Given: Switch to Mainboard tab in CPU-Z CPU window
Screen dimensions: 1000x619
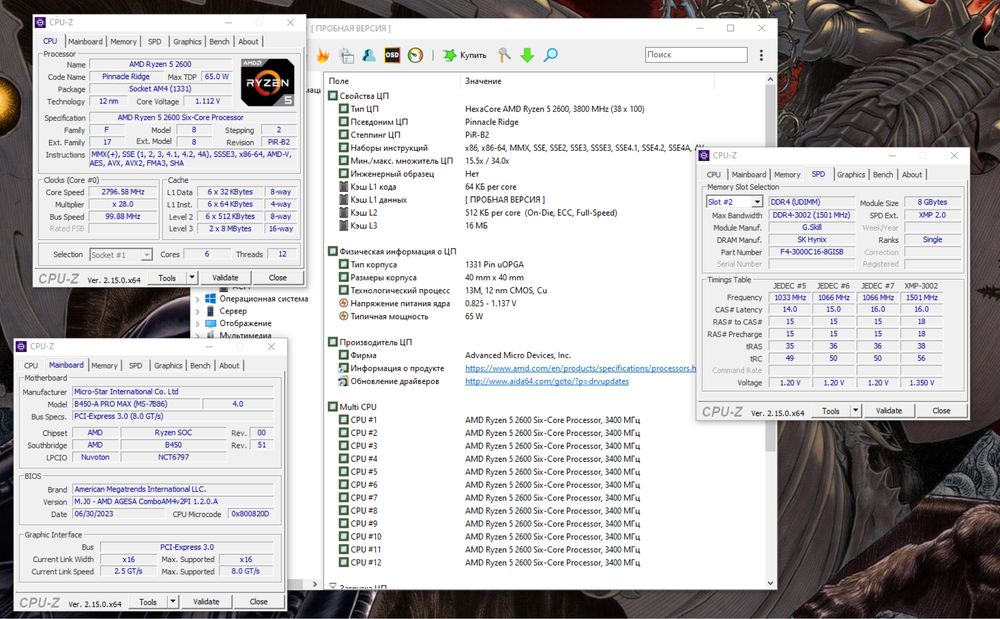Looking at the screenshot, I should pyautogui.click(x=85, y=41).
